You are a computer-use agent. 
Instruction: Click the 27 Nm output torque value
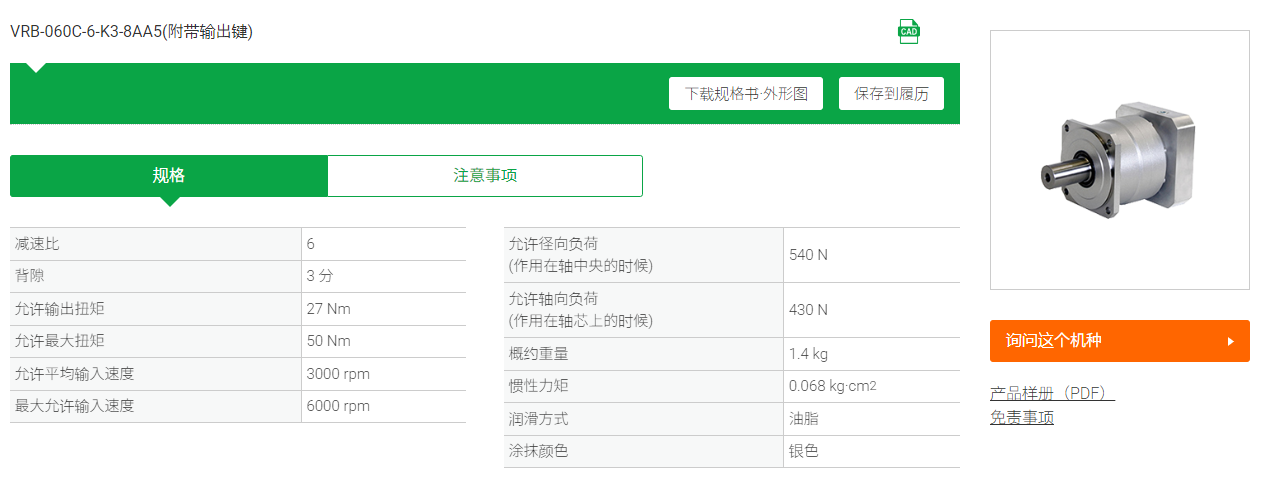click(329, 309)
